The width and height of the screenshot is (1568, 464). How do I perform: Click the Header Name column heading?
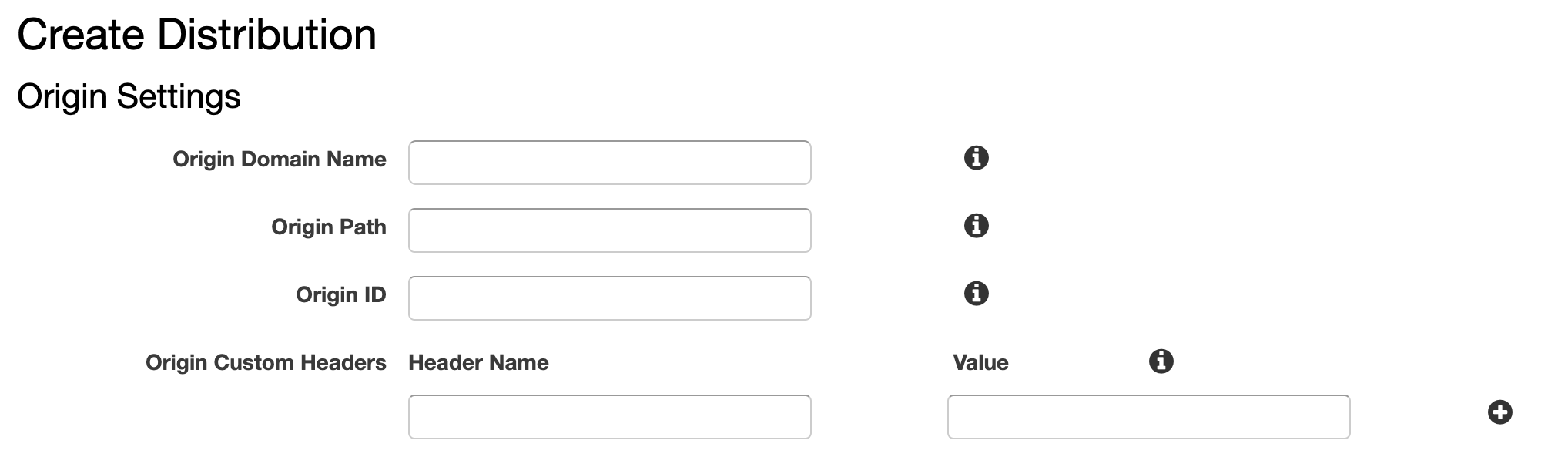478,363
